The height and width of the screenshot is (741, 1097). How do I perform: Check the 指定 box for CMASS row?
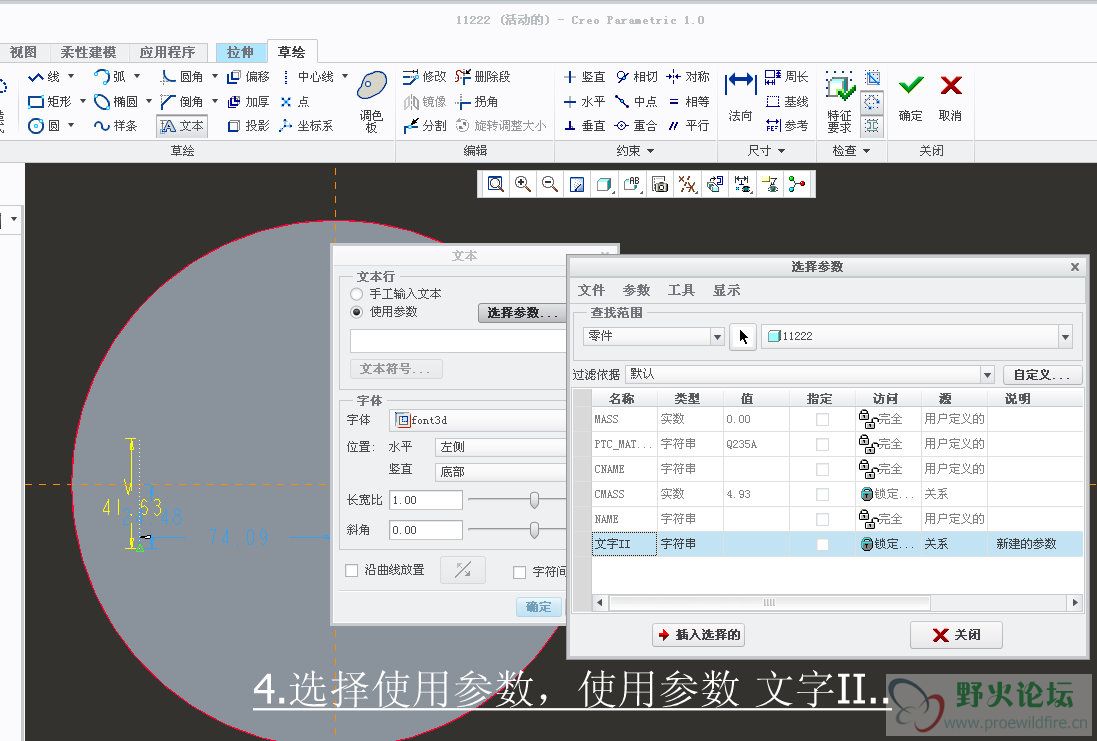click(x=823, y=495)
